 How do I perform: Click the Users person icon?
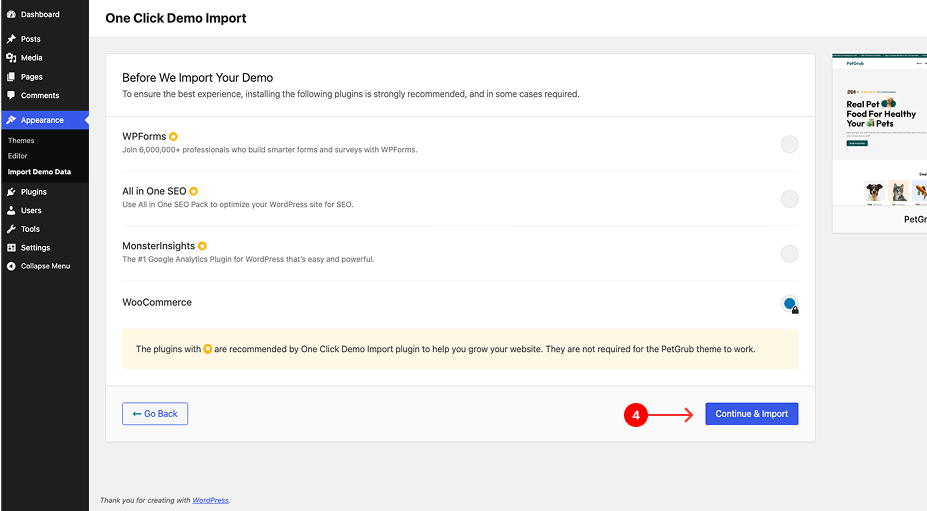coord(11,211)
